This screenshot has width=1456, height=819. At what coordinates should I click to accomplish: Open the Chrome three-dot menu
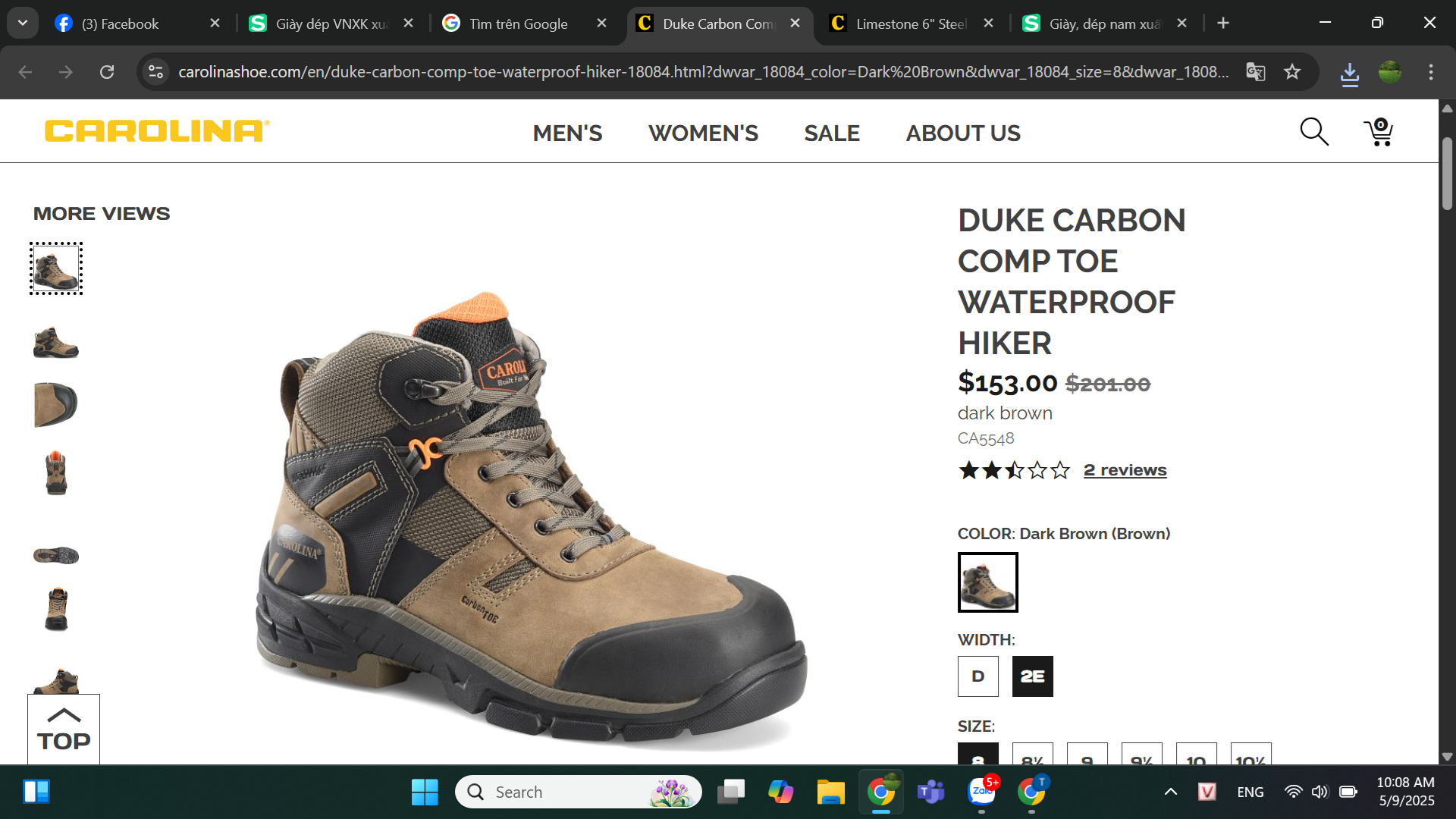[1431, 72]
